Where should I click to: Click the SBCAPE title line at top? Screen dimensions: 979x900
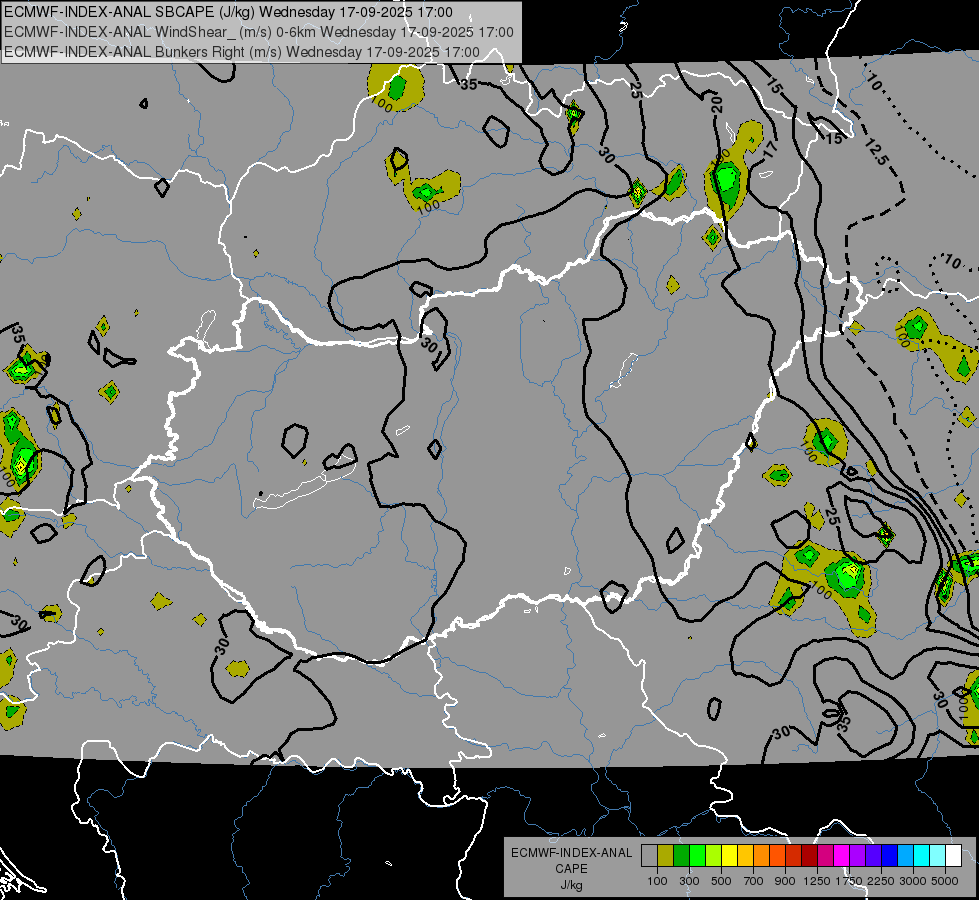228,13
